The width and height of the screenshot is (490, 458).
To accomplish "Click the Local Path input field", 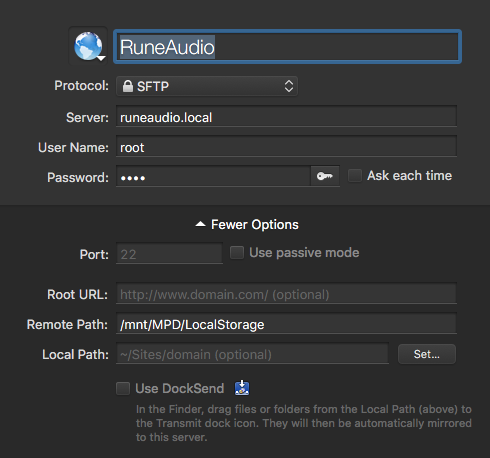I will (252, 353).
